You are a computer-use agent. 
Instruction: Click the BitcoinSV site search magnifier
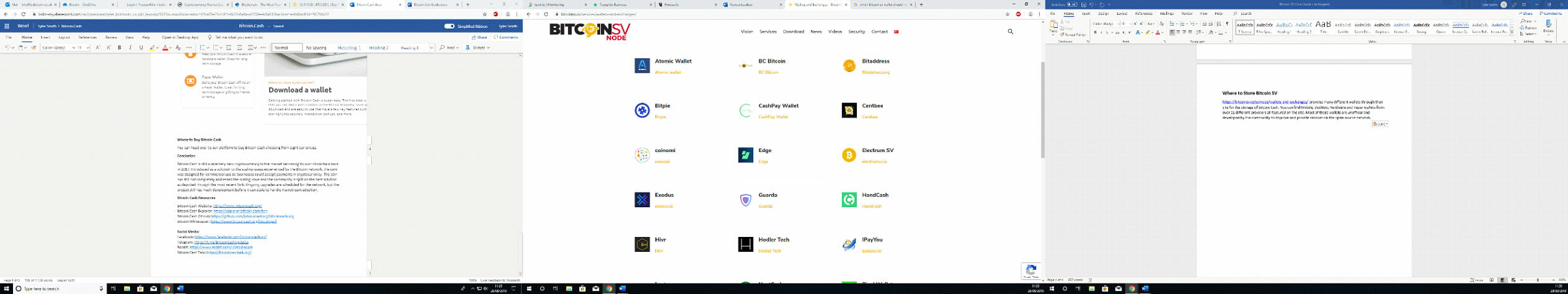(x=1010, y=32)
